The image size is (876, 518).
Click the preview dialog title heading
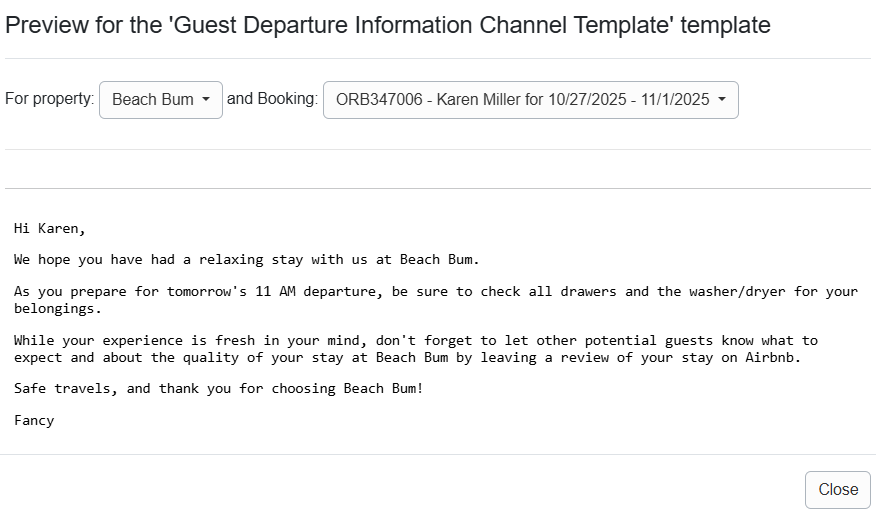388,26
